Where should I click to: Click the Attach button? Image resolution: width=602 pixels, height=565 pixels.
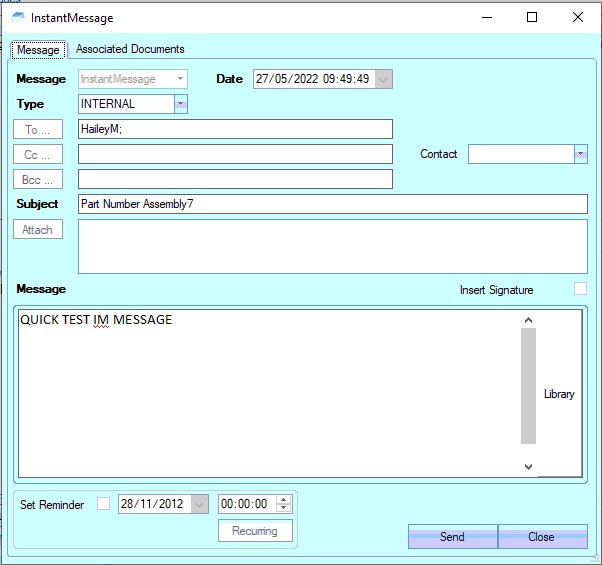point(38,229)
